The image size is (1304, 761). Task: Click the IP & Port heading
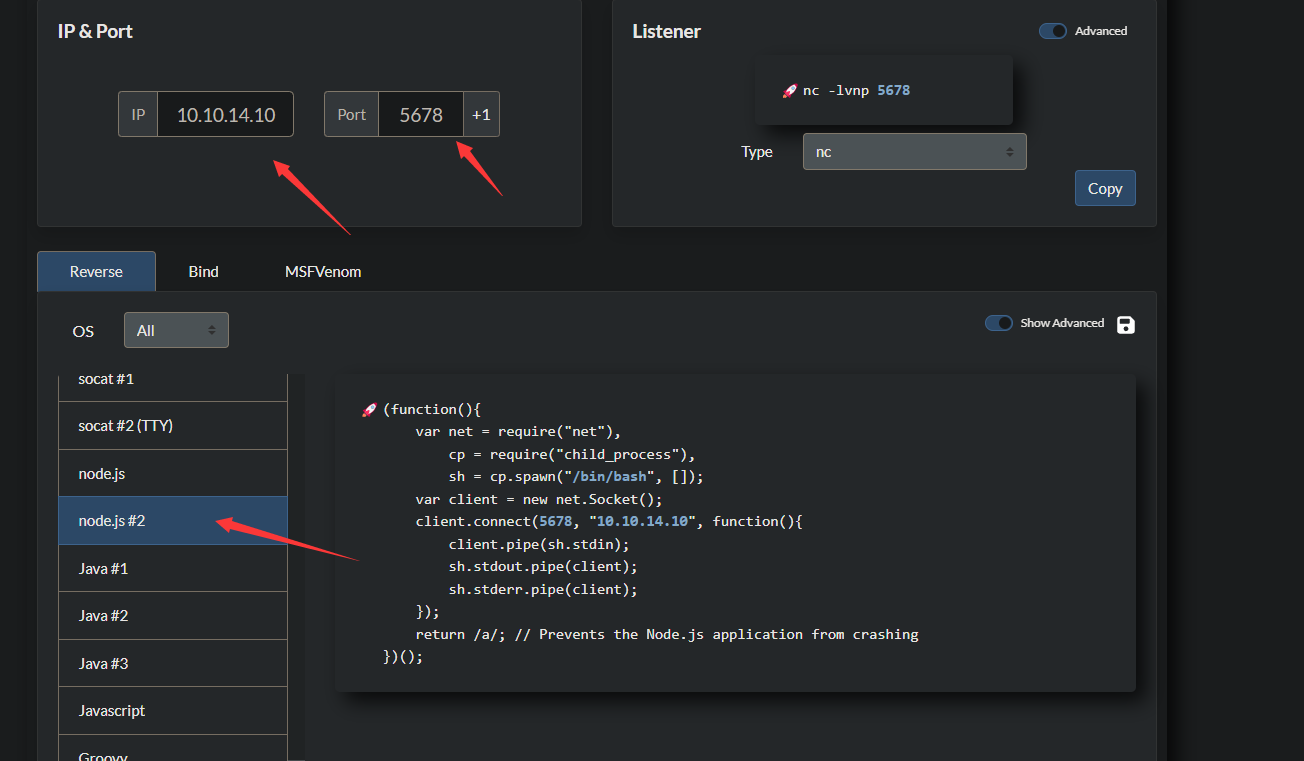(95, 31)
